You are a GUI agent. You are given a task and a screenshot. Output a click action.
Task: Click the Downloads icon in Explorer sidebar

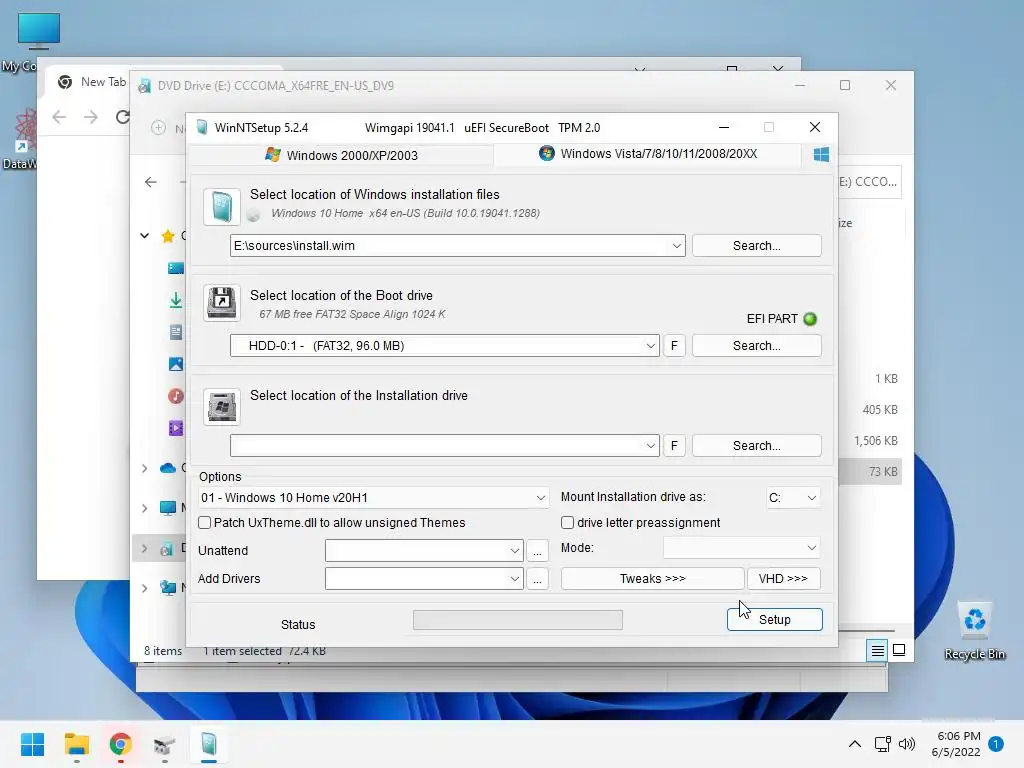click(x=176, y=300)
